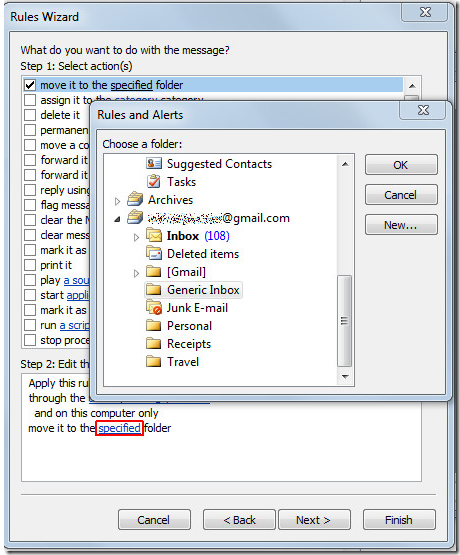
Task: Pick the Junk E-mail folder icon
Action: point(154,308)
